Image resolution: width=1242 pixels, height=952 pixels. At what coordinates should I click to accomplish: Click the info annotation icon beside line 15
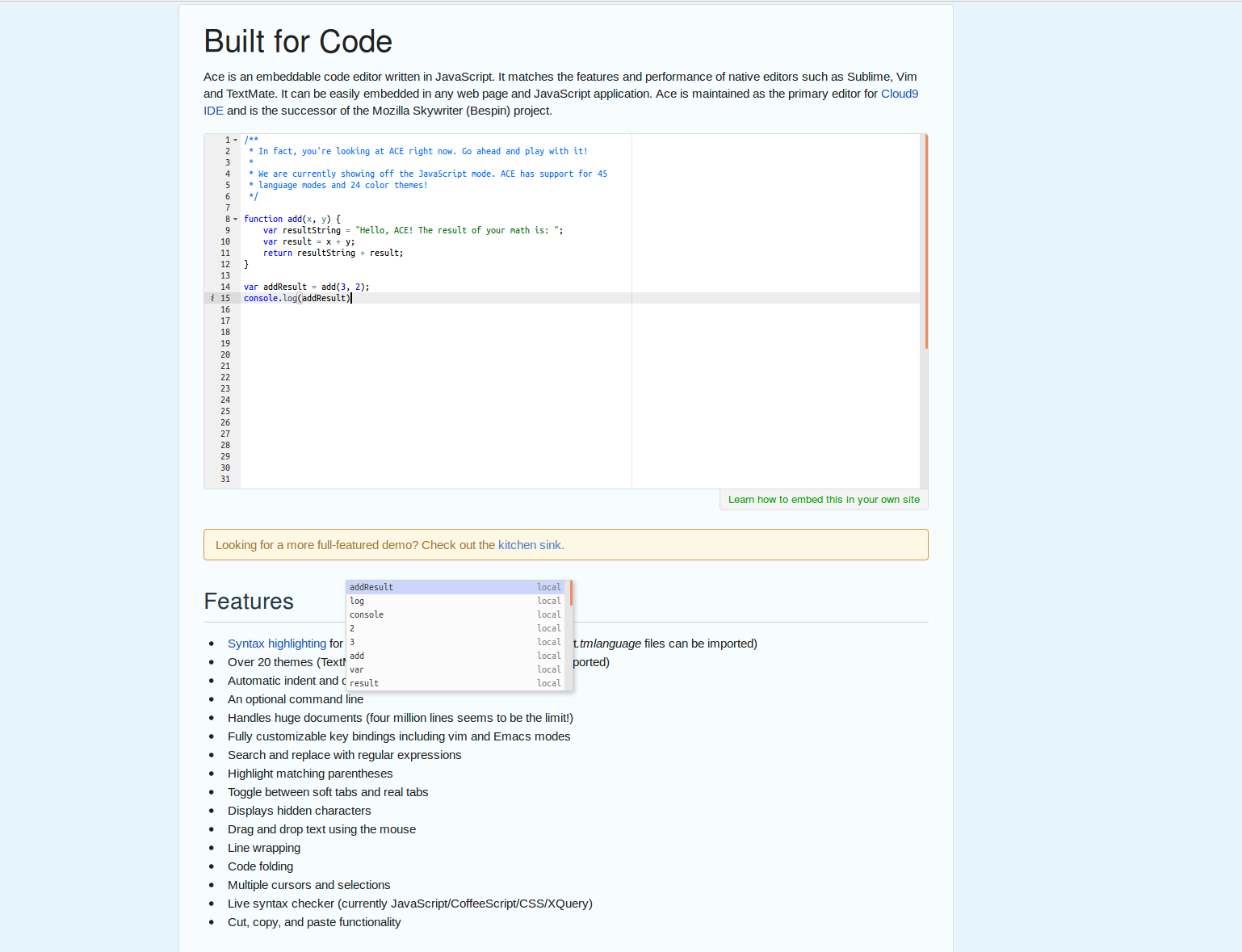click(212, 298)
